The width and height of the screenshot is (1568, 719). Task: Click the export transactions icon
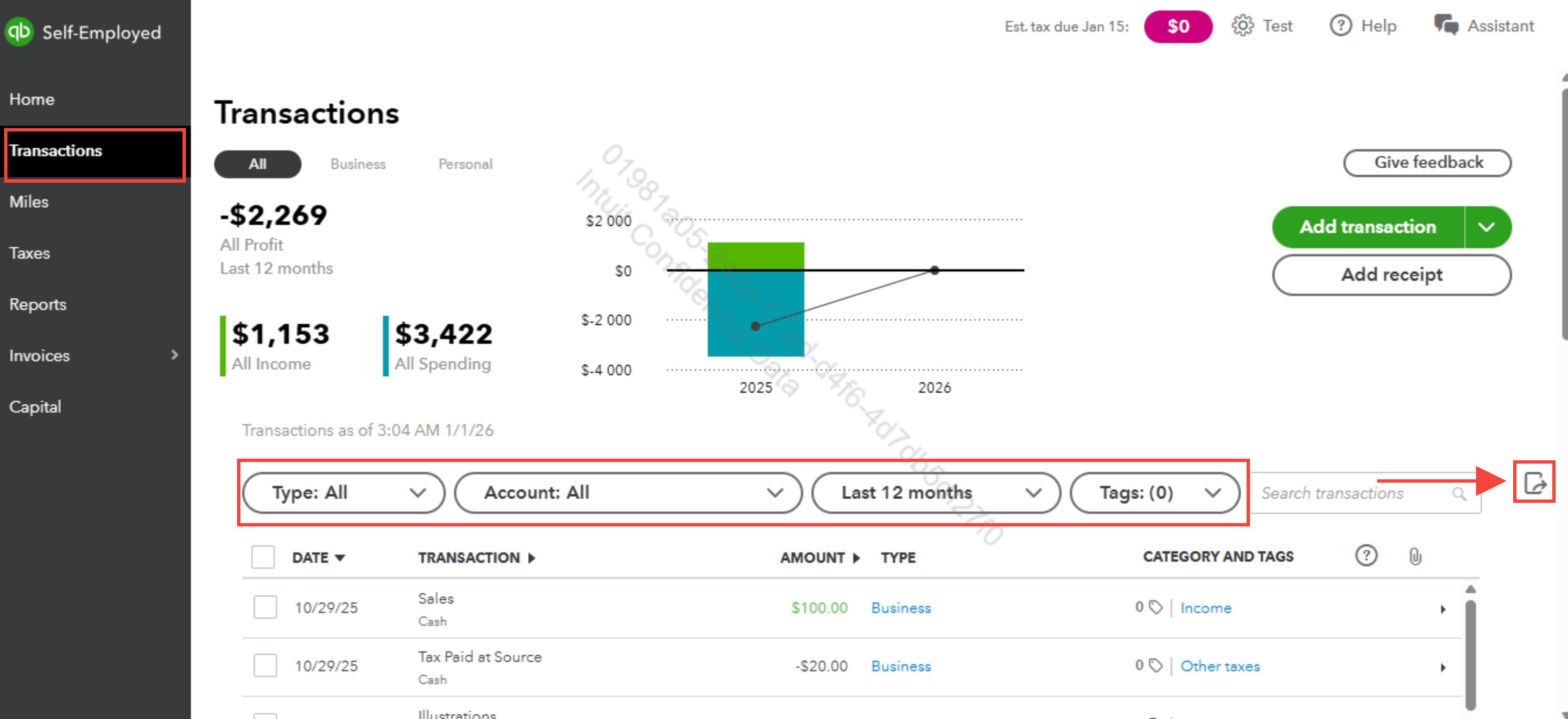click(x=1534, y=483)
